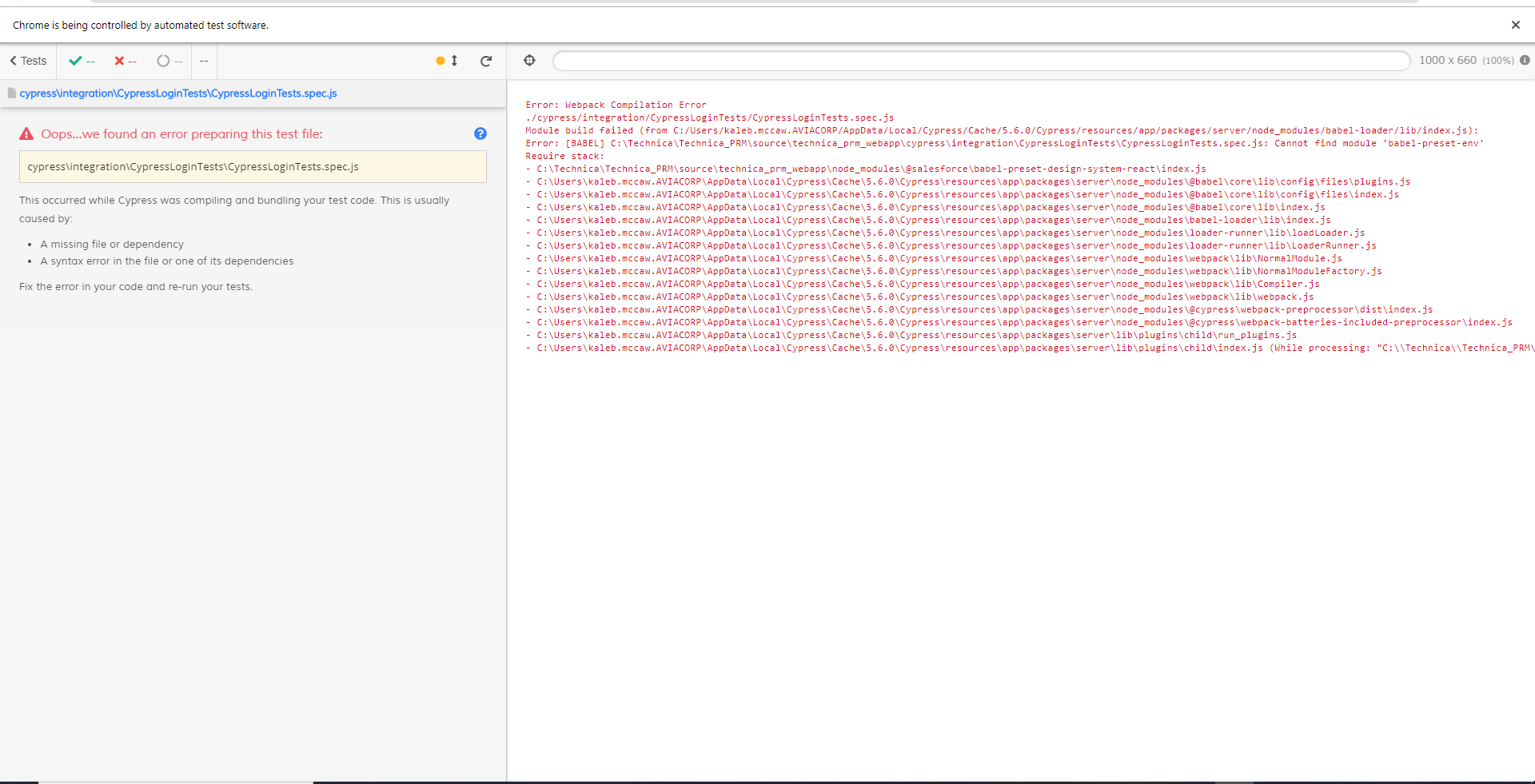This screenshot has width=1535, height=784.
Task: Open the blue help question mark
Action: [x=480, y=133]
